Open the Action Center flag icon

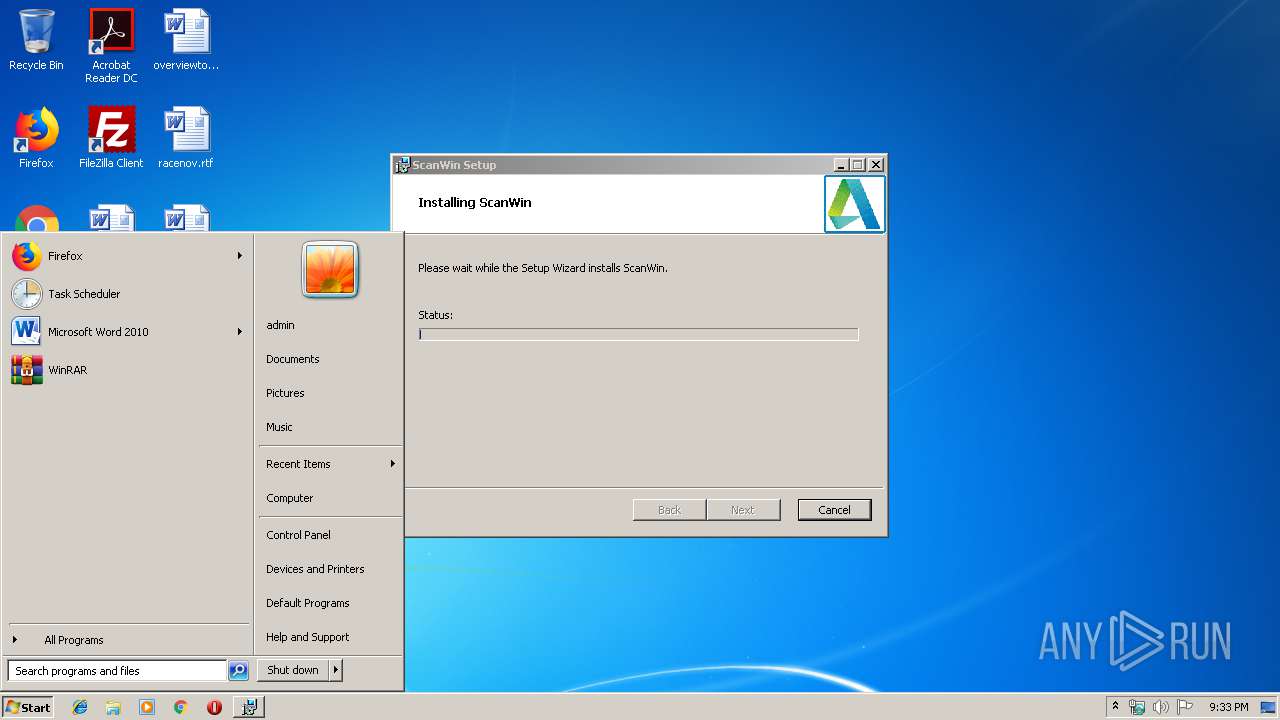[1185, 707]
